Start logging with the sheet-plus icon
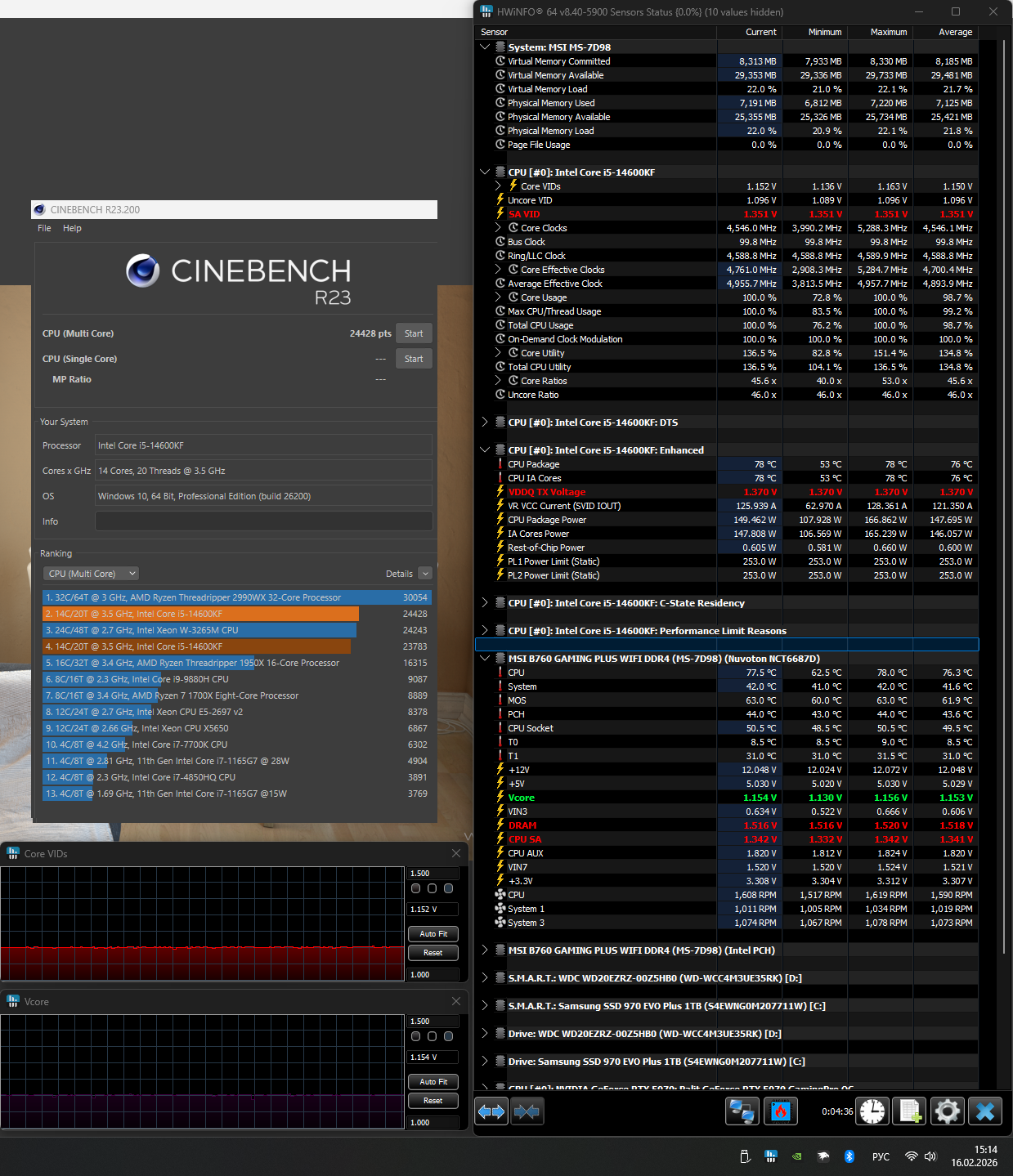The height and width of the screenshot is (1176, 1013). pos(910,1111)
